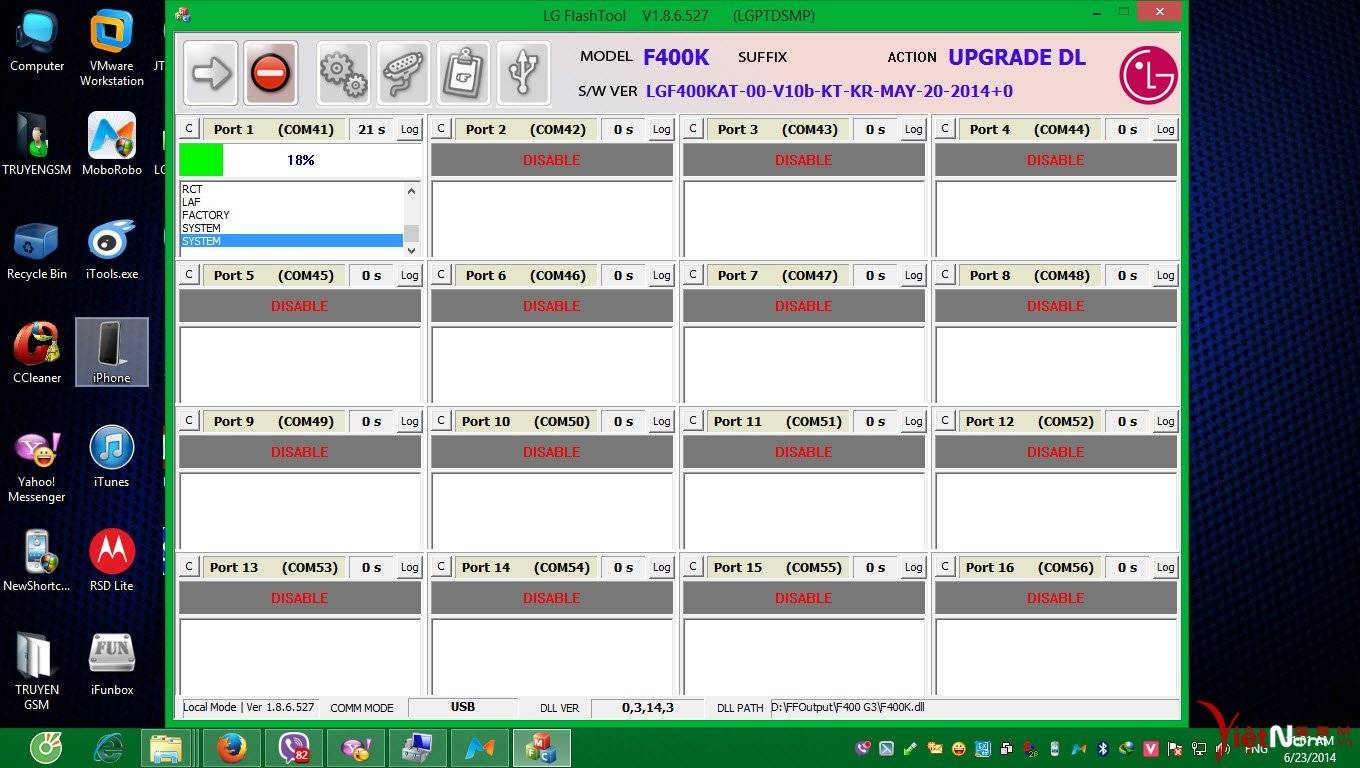Open File Explorer from the taskbar
Image resolution: width=1360 pixels, height=768 pixels.
[165, 748]
